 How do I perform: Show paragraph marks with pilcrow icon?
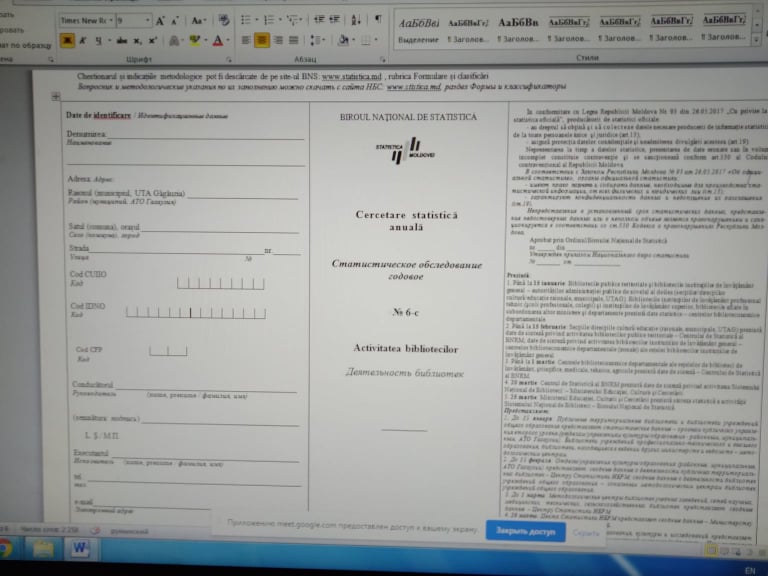point(378,20)
